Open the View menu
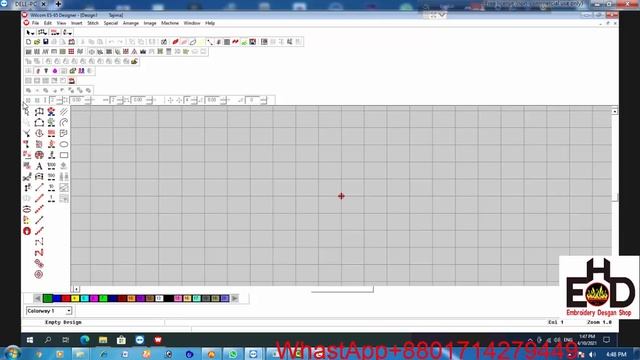This screenshot has width=640, height=360. 61,23
